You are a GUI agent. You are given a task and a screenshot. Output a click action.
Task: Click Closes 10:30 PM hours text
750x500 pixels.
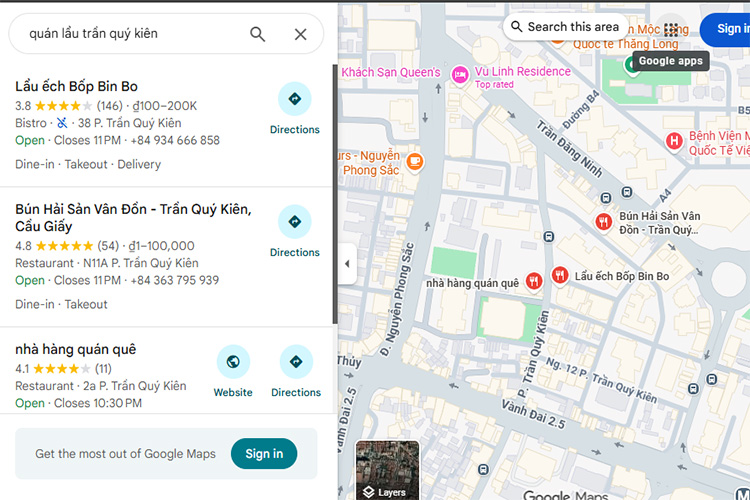(98, 403)
